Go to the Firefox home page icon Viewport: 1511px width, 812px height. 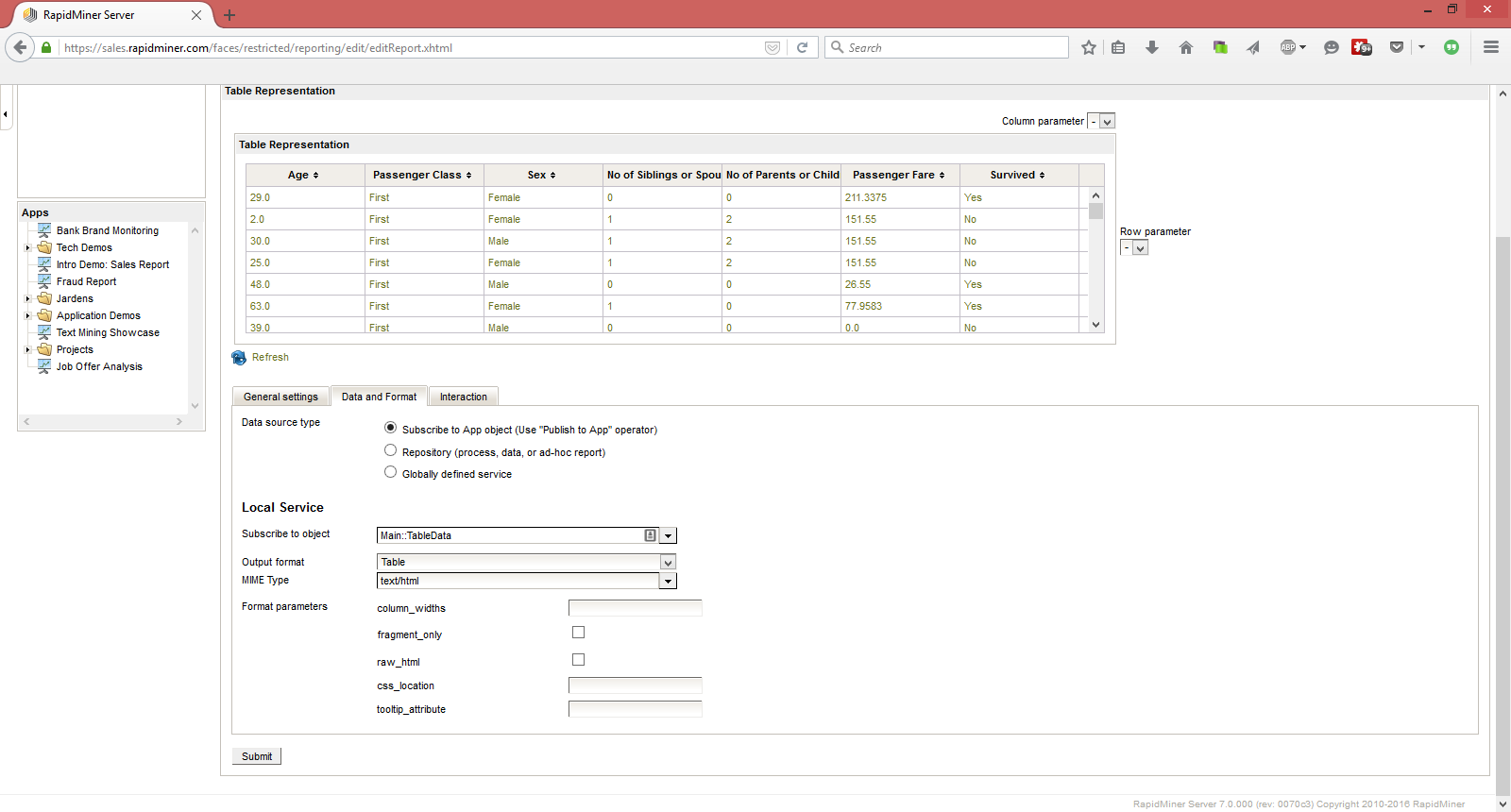click(x=1186, y=47)
